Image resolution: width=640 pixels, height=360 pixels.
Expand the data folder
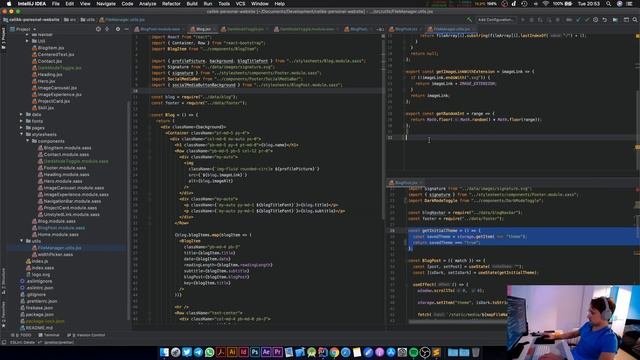[21, 114]
